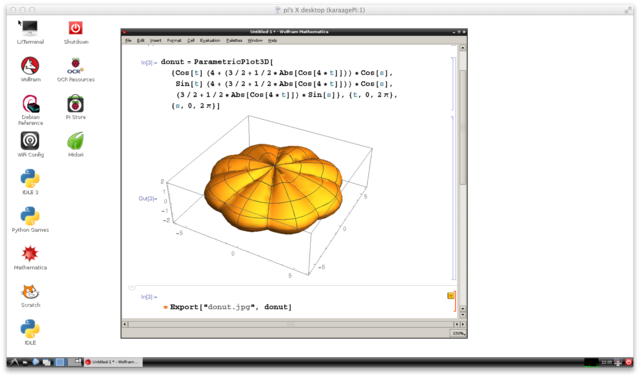This screenshot has width=640, height=377.
Task: Select the plot output cell bracket
Action: [x=452, y=198]
